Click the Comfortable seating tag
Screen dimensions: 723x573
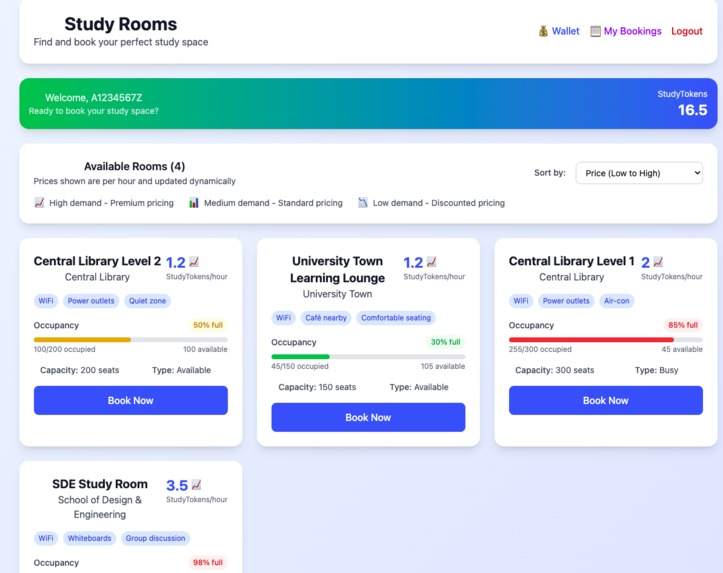click(x=396, y=318)
